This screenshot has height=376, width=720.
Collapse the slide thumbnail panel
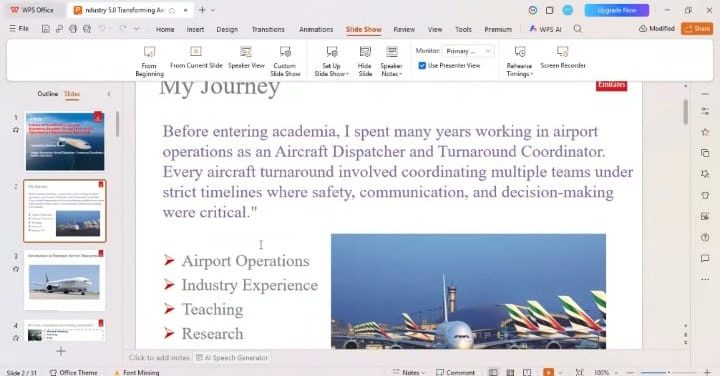click(109, 94)
